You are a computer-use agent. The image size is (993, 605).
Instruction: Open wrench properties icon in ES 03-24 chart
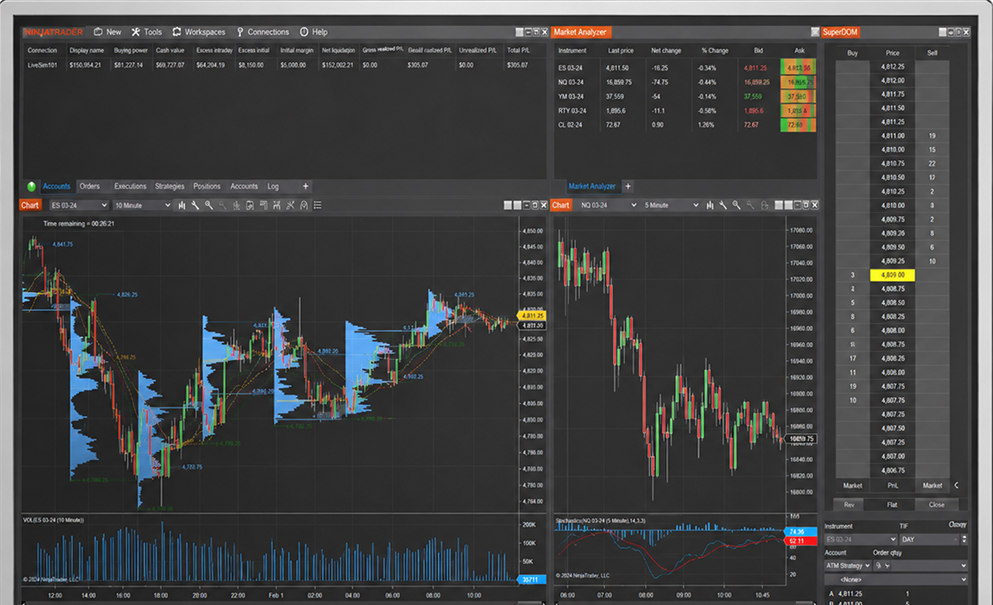click(x=195, y=205)
